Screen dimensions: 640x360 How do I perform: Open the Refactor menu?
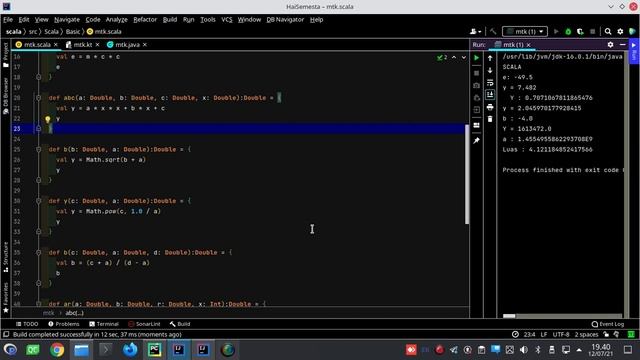[x=145, y=19]
